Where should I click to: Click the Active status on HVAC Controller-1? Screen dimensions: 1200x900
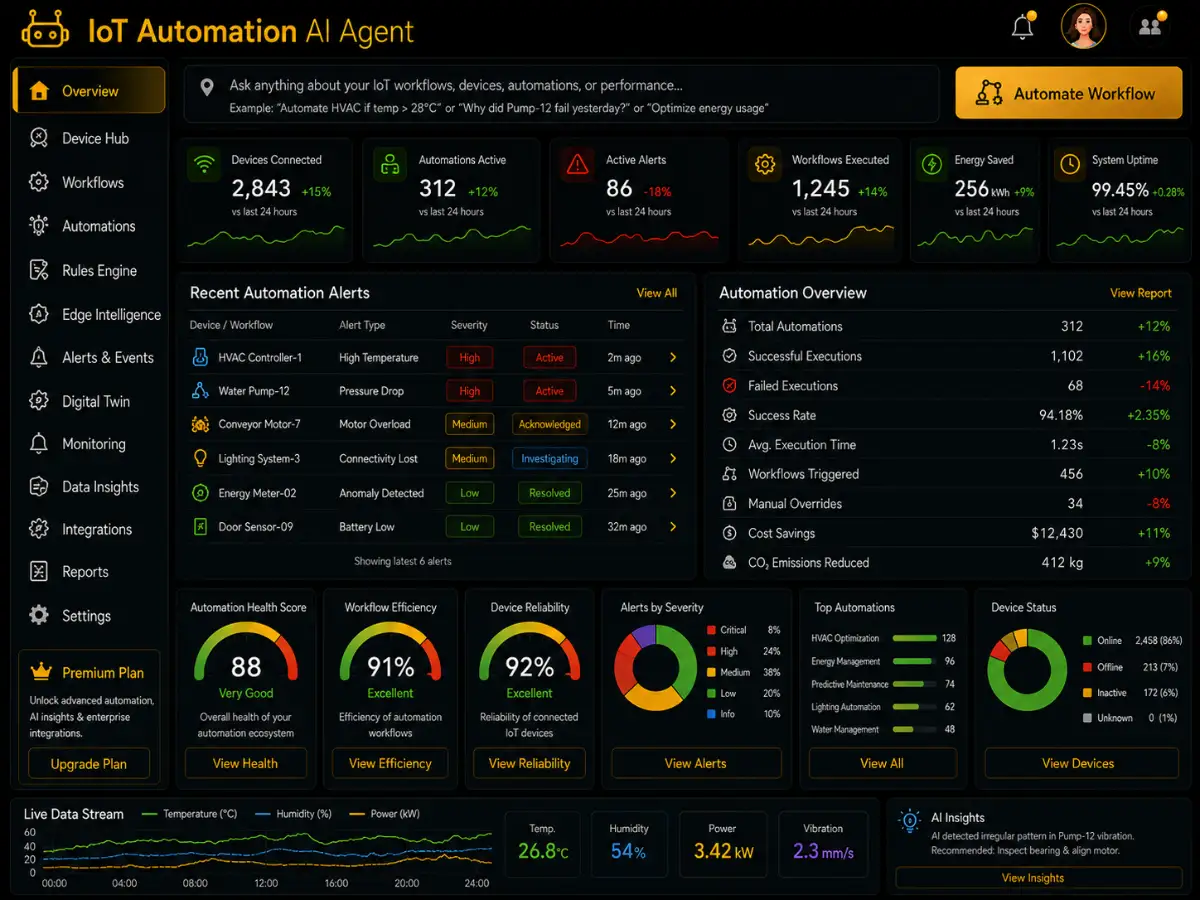549,357
